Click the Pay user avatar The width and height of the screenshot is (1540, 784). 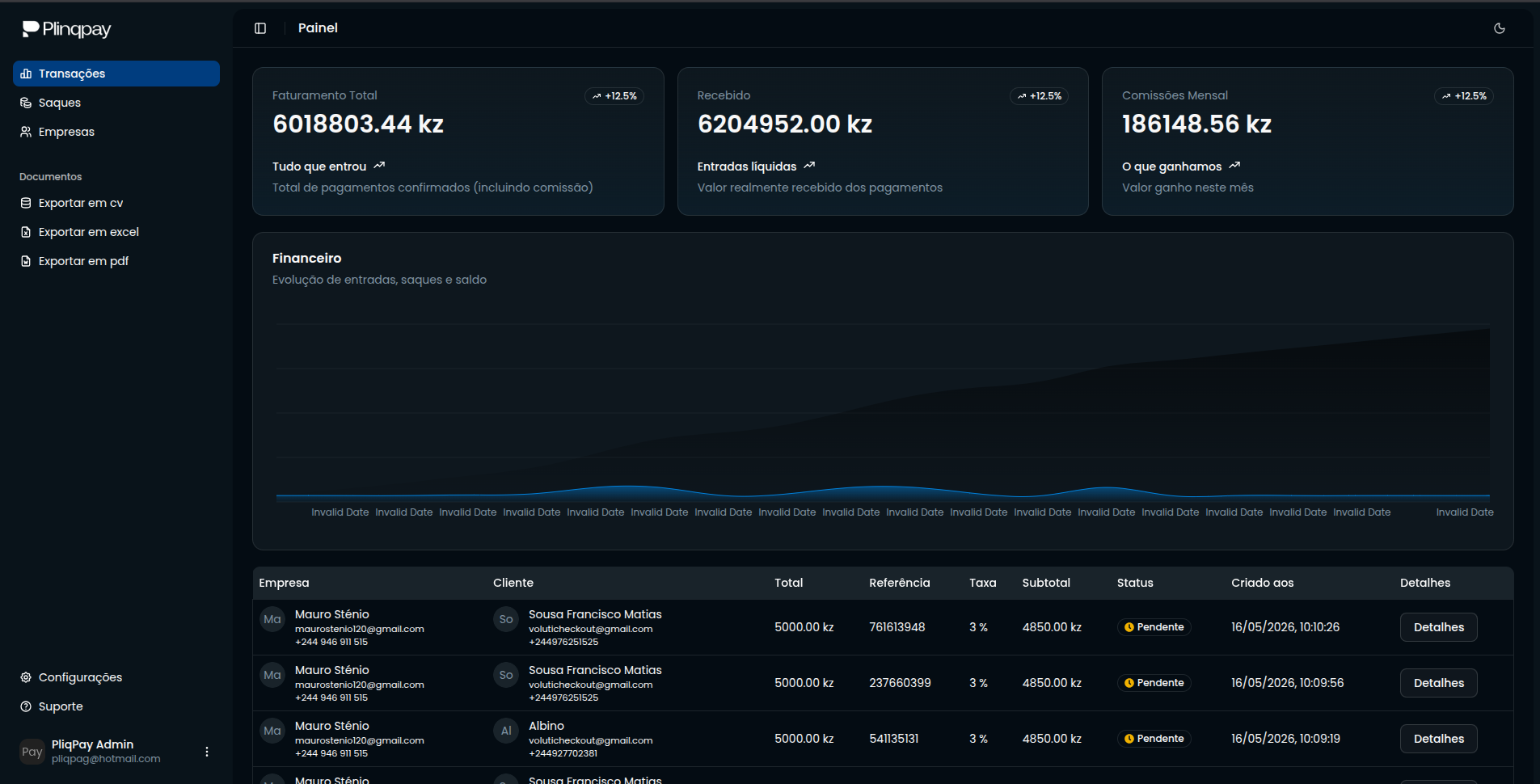tap(32, 752)
